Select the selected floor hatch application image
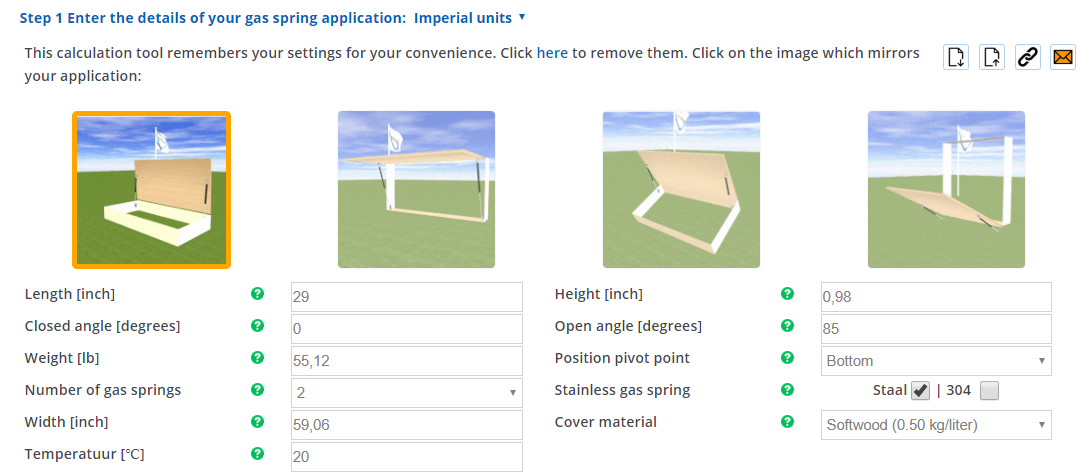Viewport: 1092px width, 473px height. click(152, 190)
